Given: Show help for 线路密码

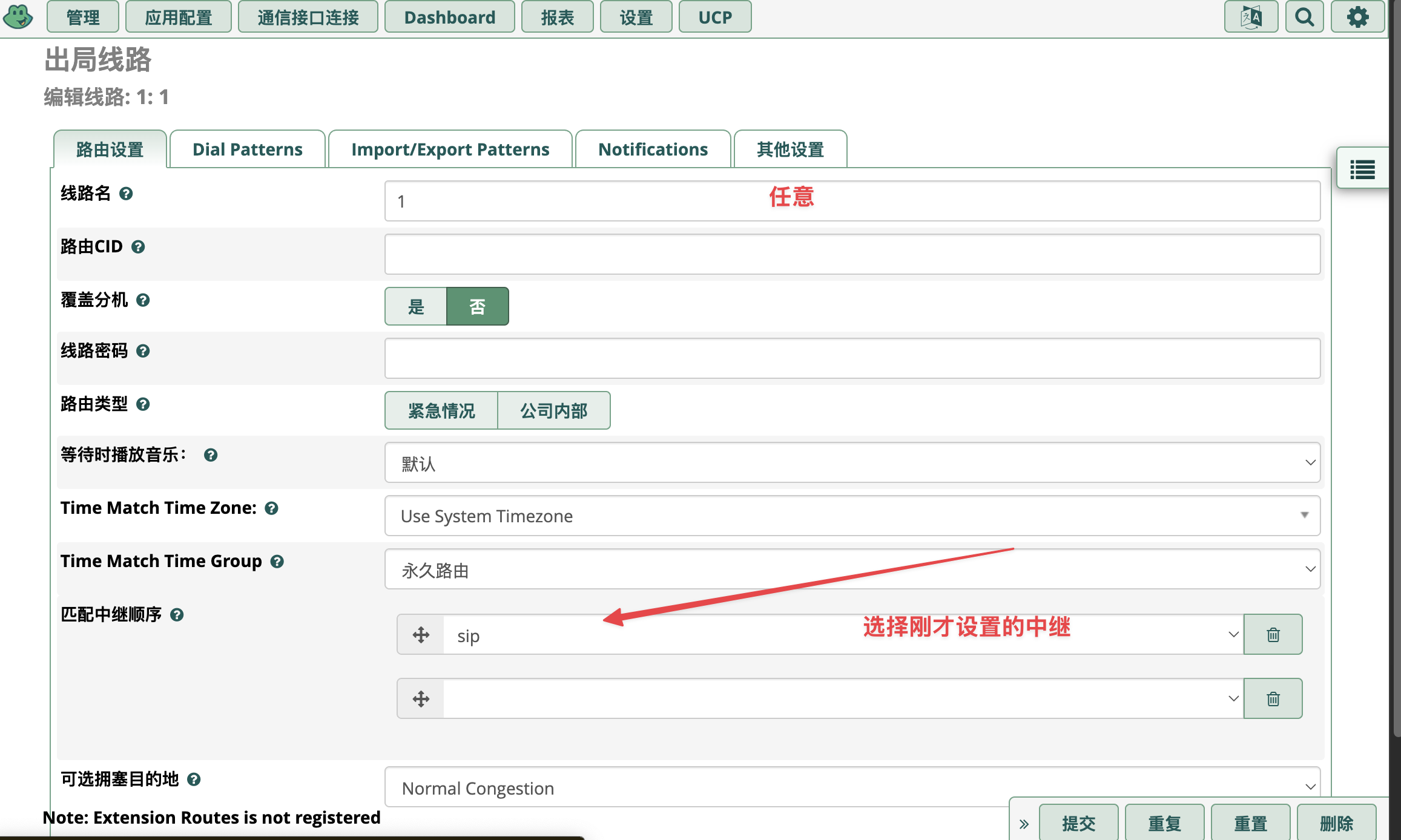Looking at the screenshot, I should point(143,351).
